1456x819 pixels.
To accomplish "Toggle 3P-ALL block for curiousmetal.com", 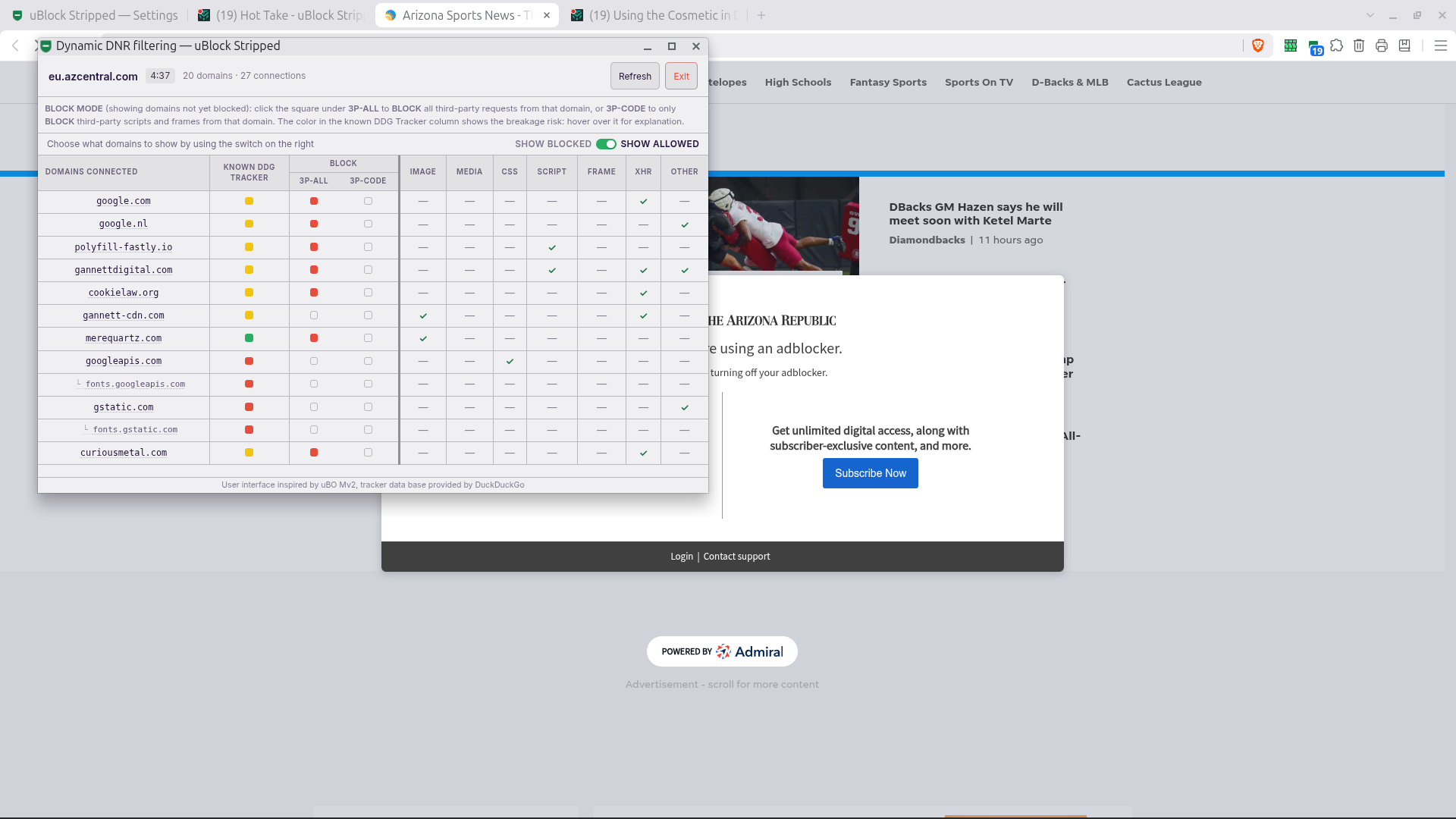I will pyautogui.click(x=314, y=453).
